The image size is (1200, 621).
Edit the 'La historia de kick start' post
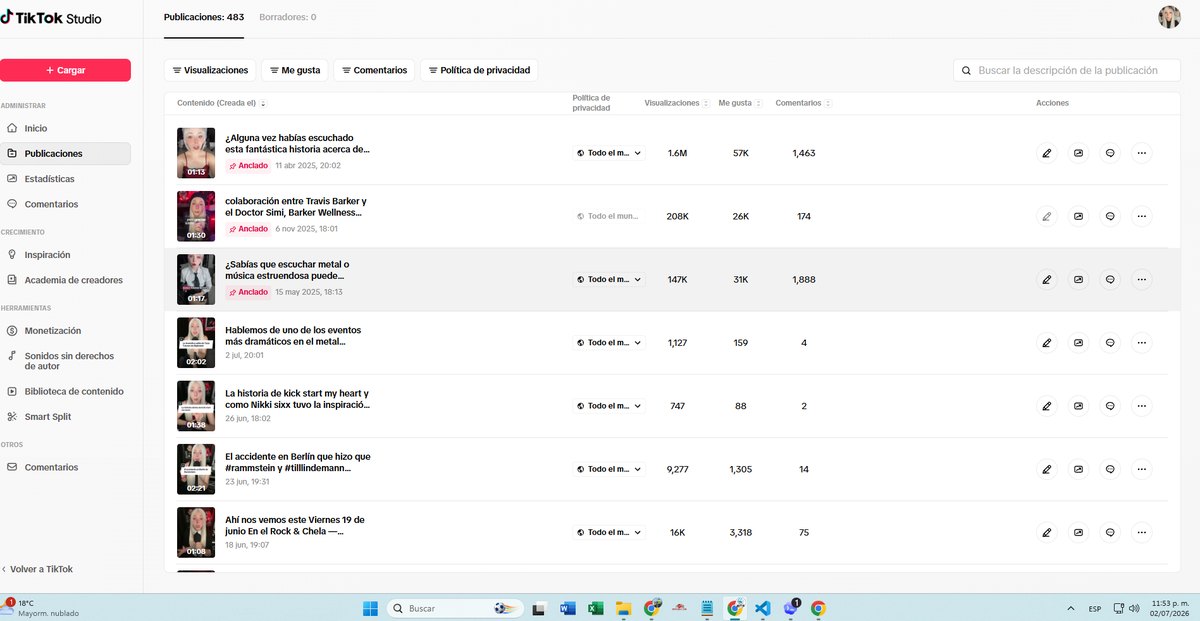(x=1047, y=406)
